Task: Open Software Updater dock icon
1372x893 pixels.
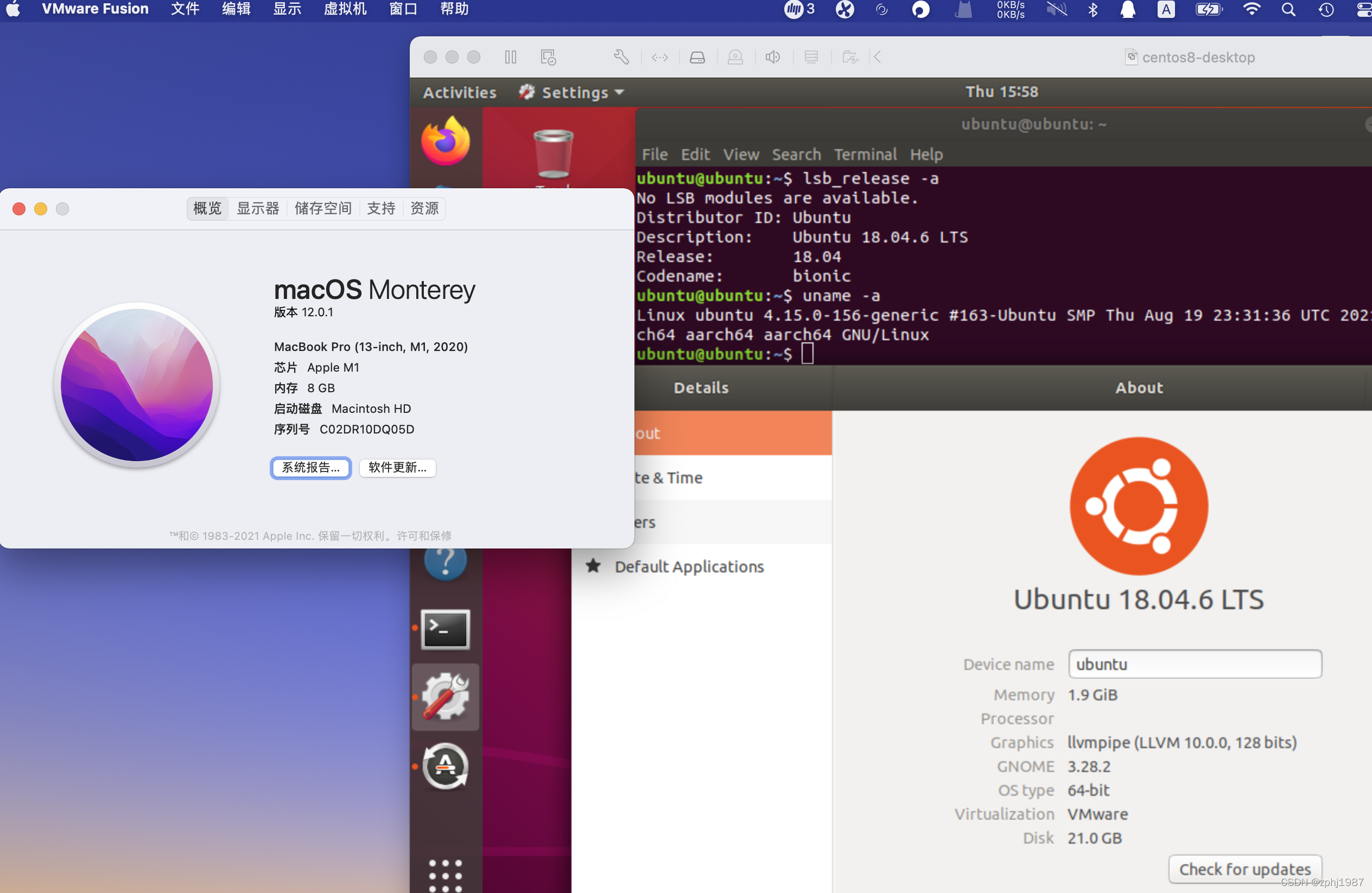Action: point(446,766)
